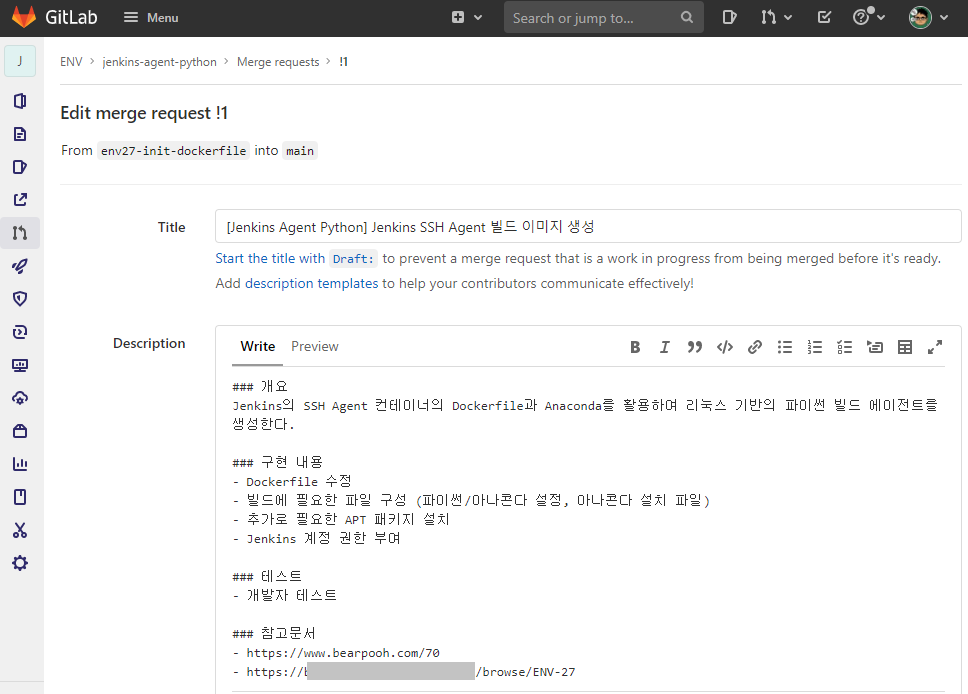Click into the Title input field

click(588, 227)
